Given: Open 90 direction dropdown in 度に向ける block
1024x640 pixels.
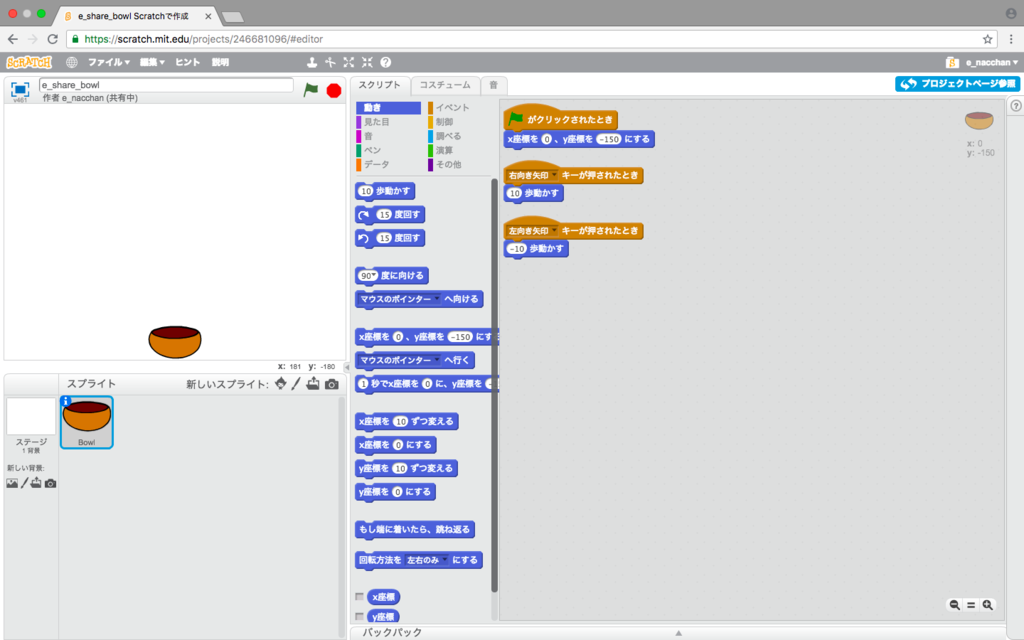Looking at the screenshot, I should pyautogui.click(x=374, y=276).
